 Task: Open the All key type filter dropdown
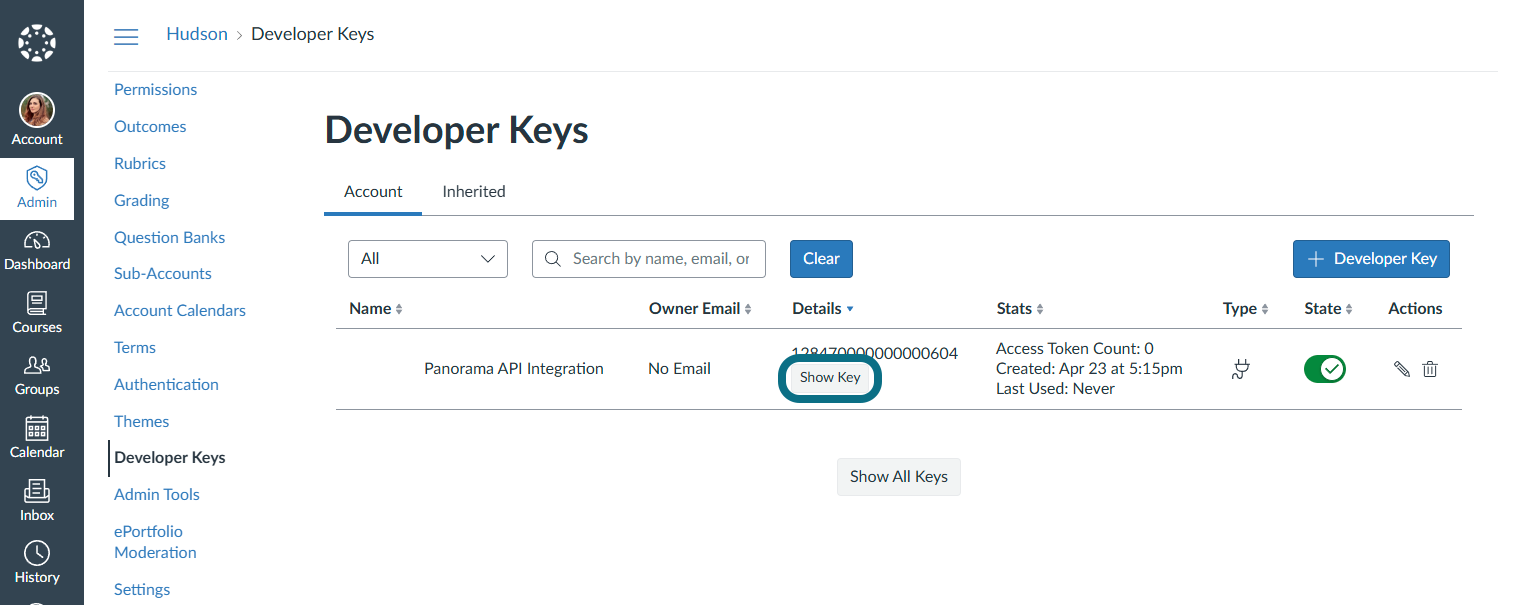[x=428, y=258]
